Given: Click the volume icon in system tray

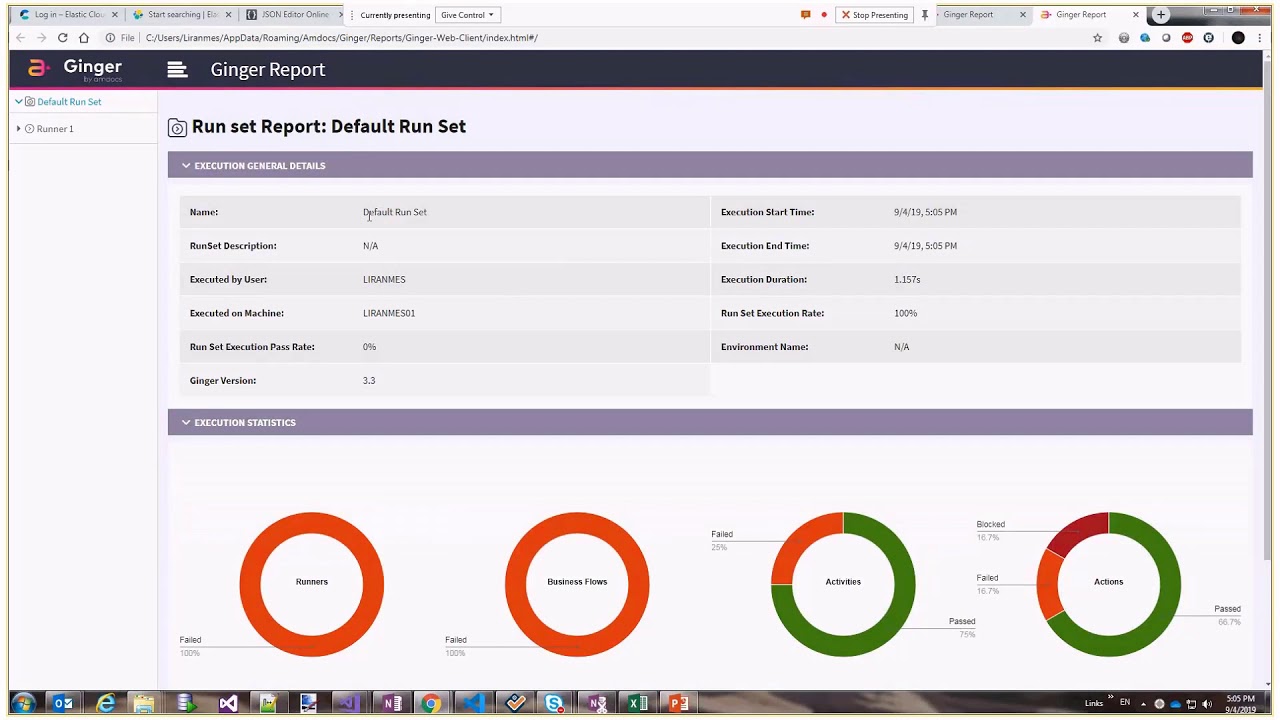Looking at the screenshot, I should coord(1206,704).
